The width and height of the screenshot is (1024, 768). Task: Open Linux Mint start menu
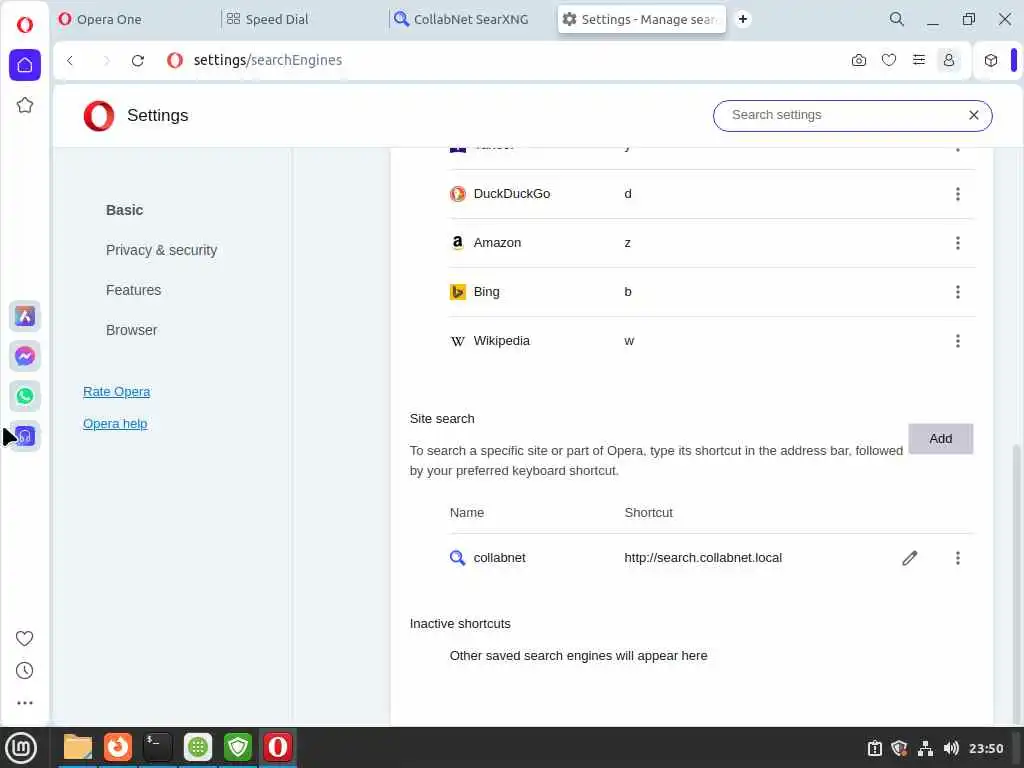[x=21, y=747]
